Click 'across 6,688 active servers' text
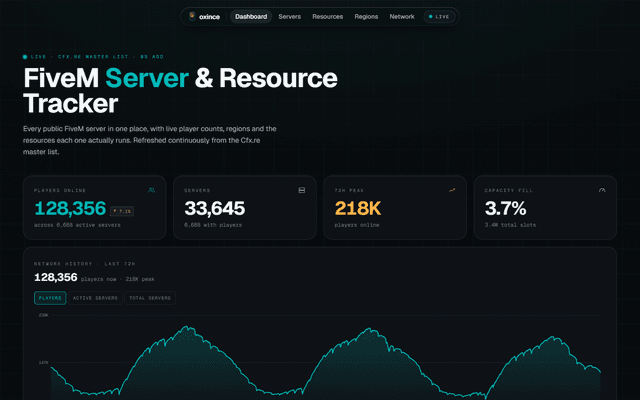Screen dimensions: 640x400 [x=77, y=225]
